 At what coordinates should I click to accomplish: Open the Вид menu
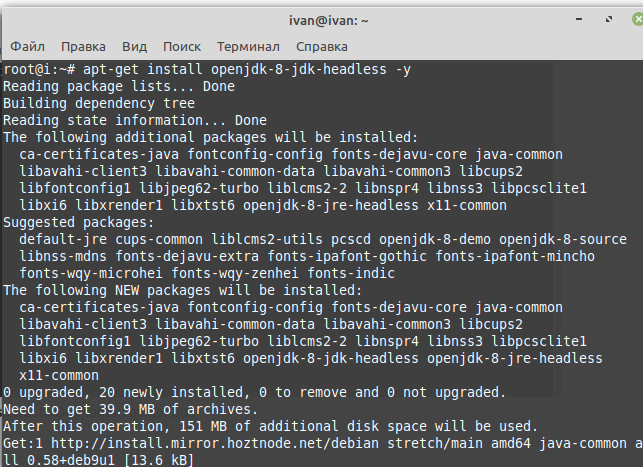(135, 47)
